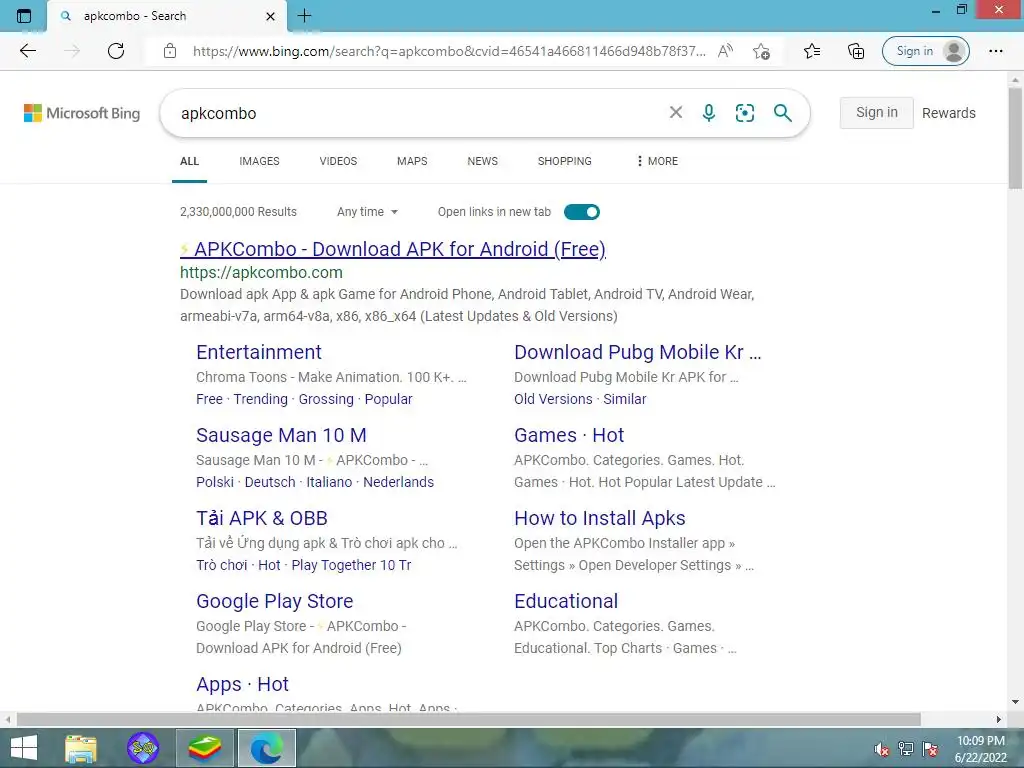Viewport: 1024px width, 768px height.
Task: Open Edge settings and more ellipsis
Action: tap(995, 51)
